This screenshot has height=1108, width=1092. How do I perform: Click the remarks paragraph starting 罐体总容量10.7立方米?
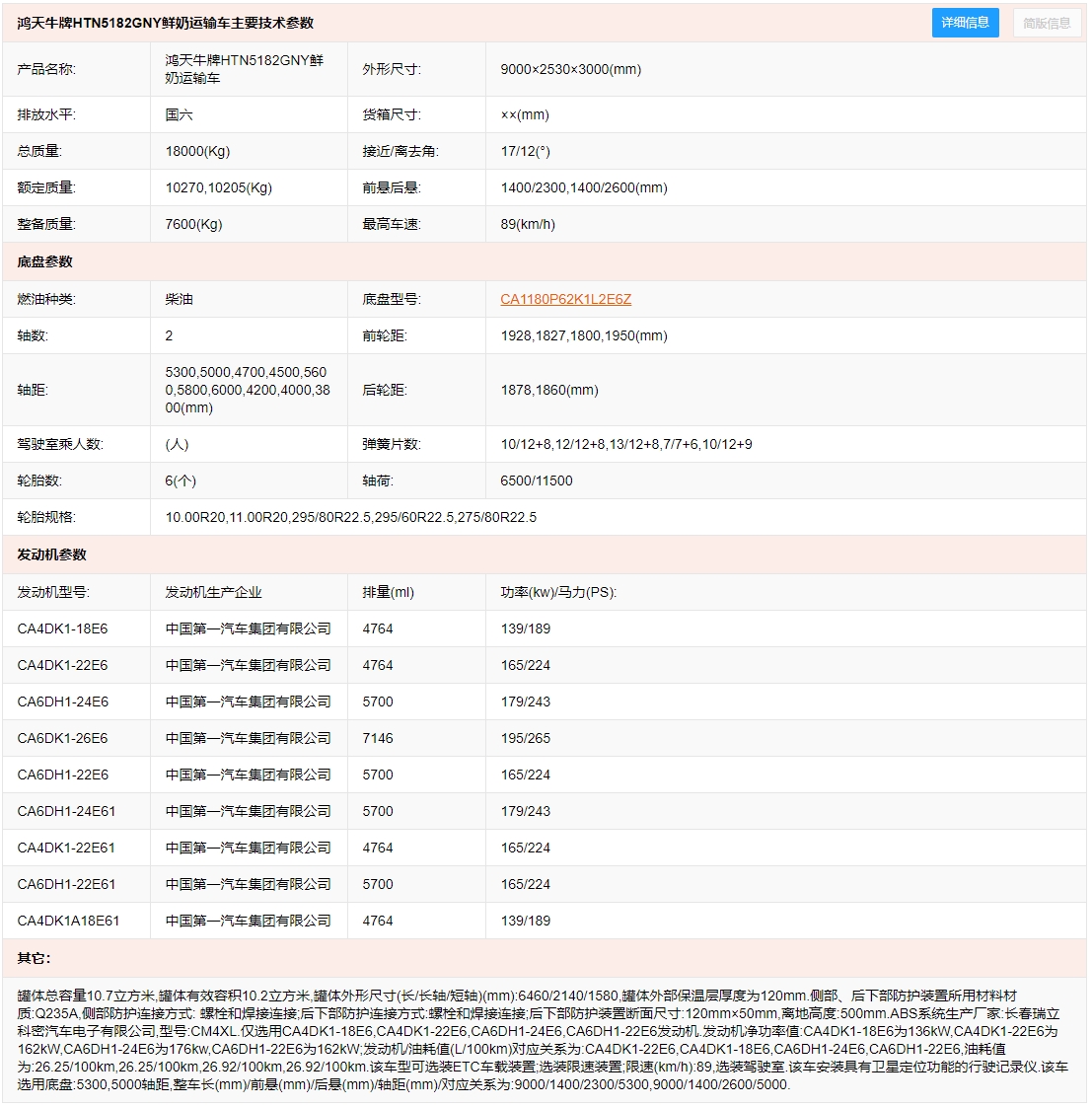point(543,1040)
